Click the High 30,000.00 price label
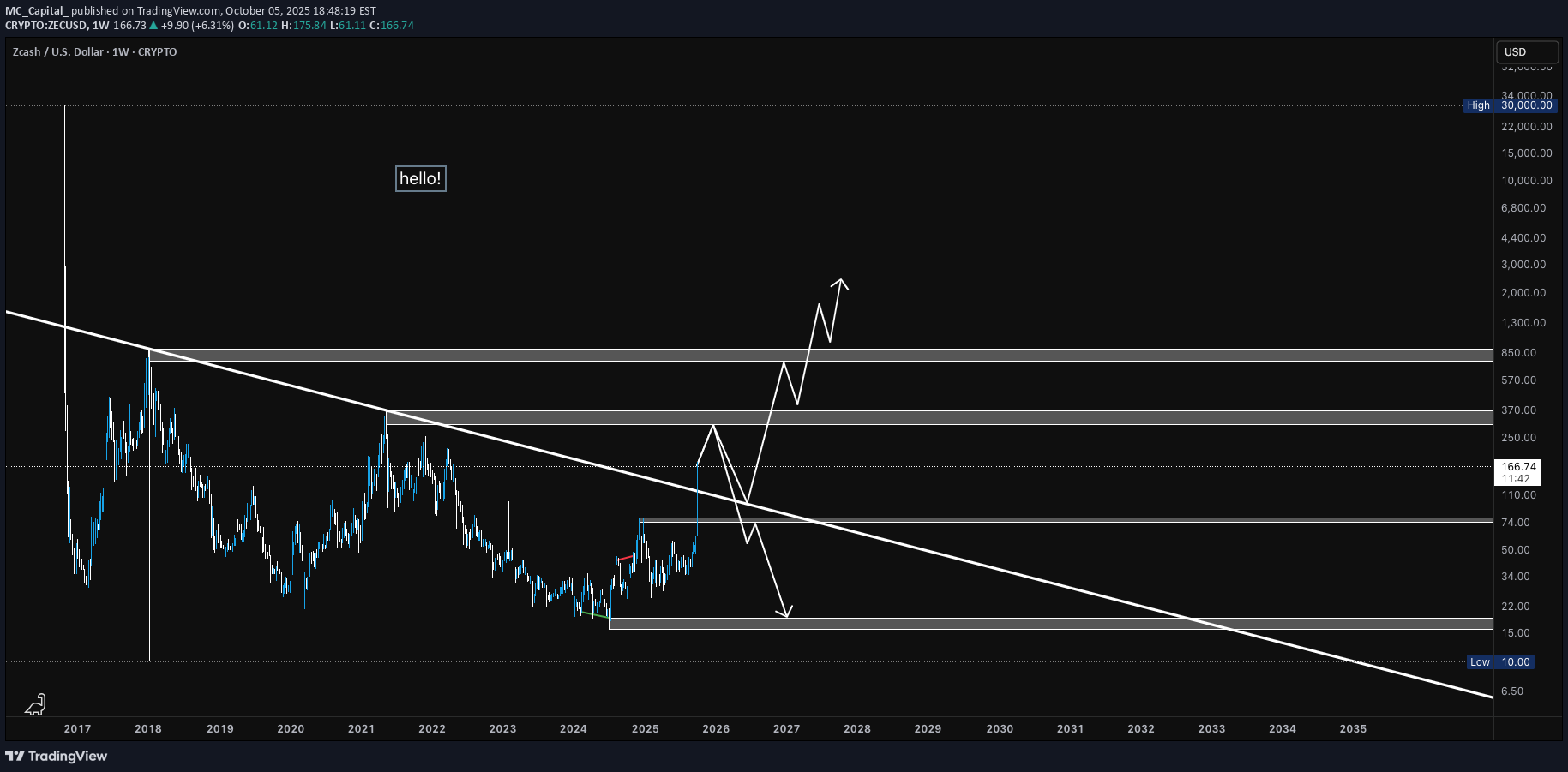1568x772 pixels. tap(1509, 105)
